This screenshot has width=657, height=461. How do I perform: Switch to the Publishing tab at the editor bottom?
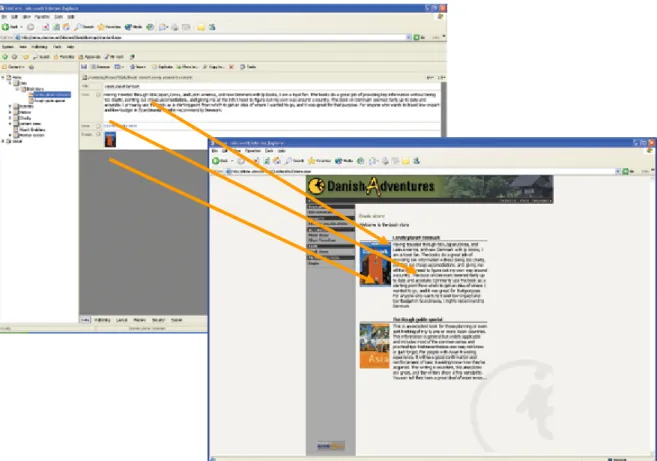[102, 320]
